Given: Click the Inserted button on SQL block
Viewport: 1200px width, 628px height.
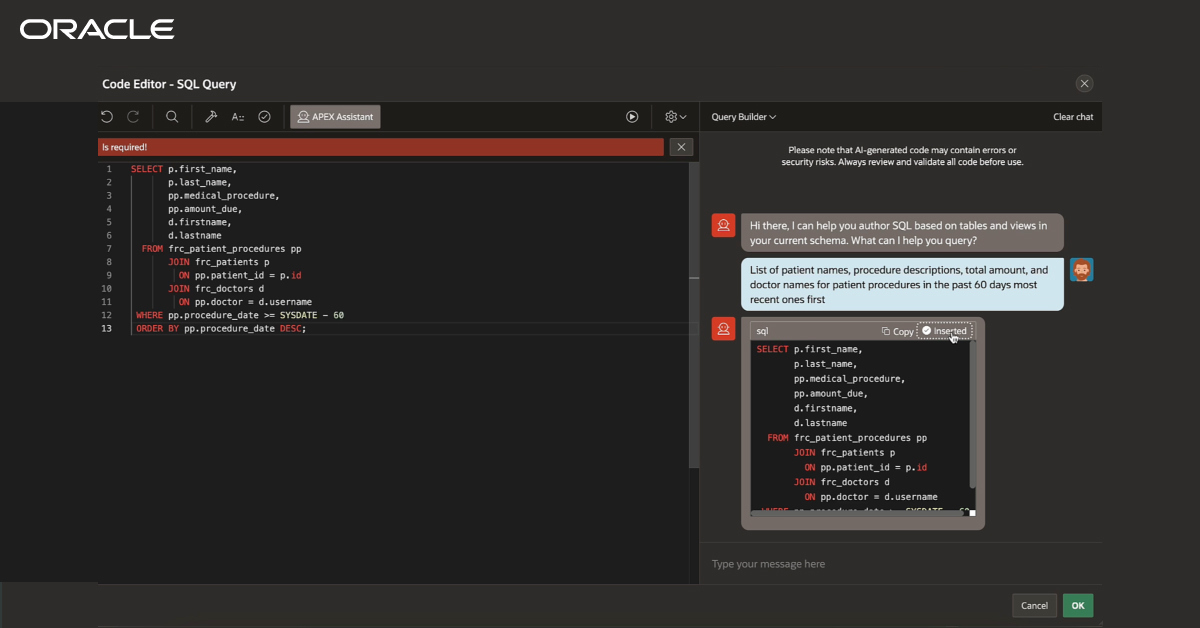Looking at the screenshot, I should point(944,331).
